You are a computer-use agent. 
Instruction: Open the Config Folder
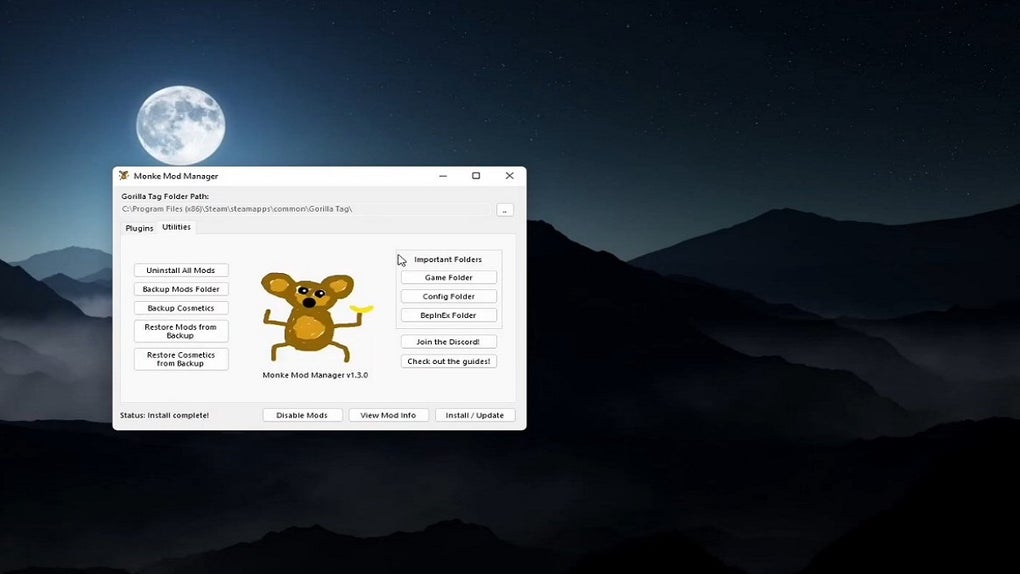click(449, 296)
